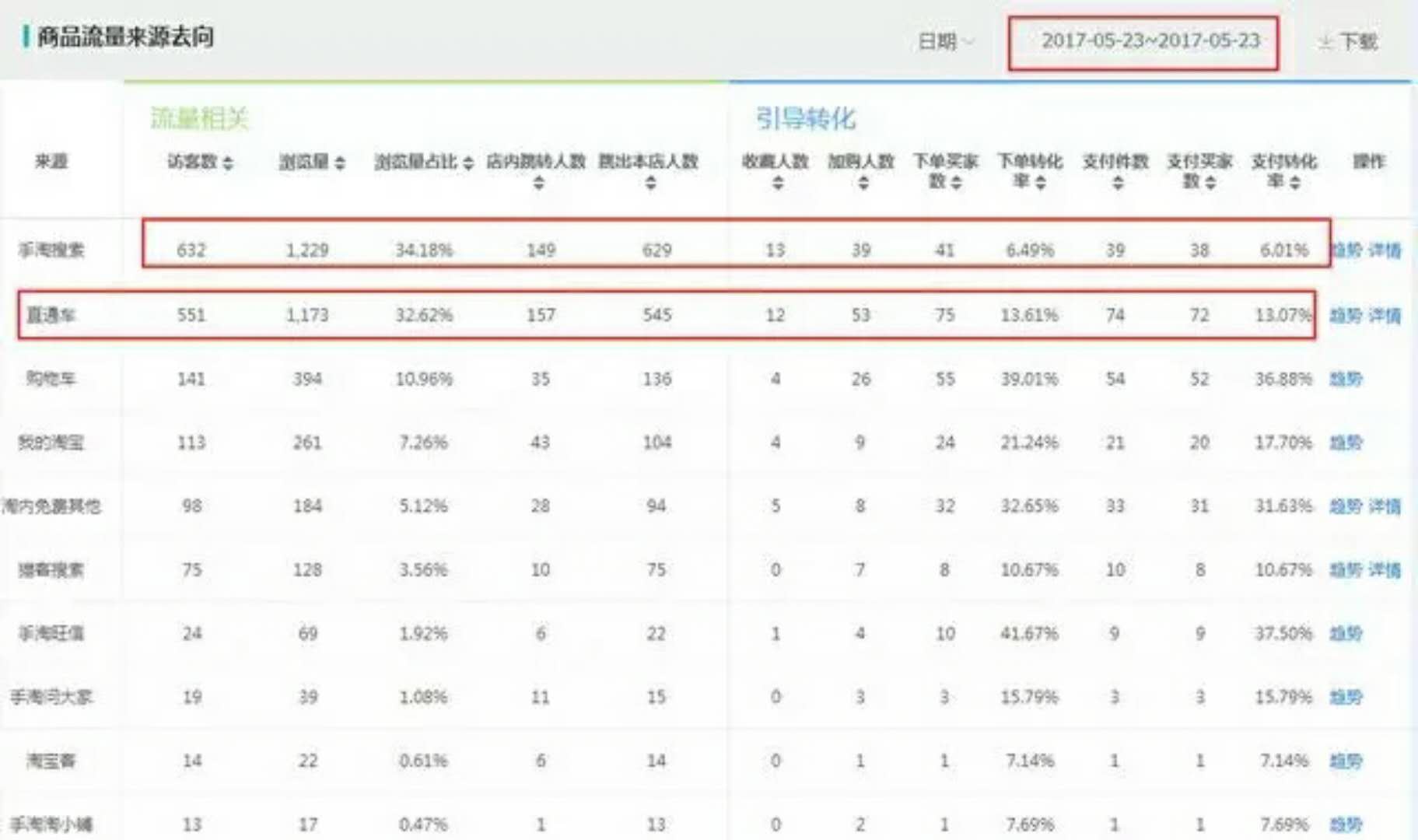Open 详情 for the 淘内免费其他 row
Screen dimensions: 1418x840
pyautogui.click(x=1385, y=506)
